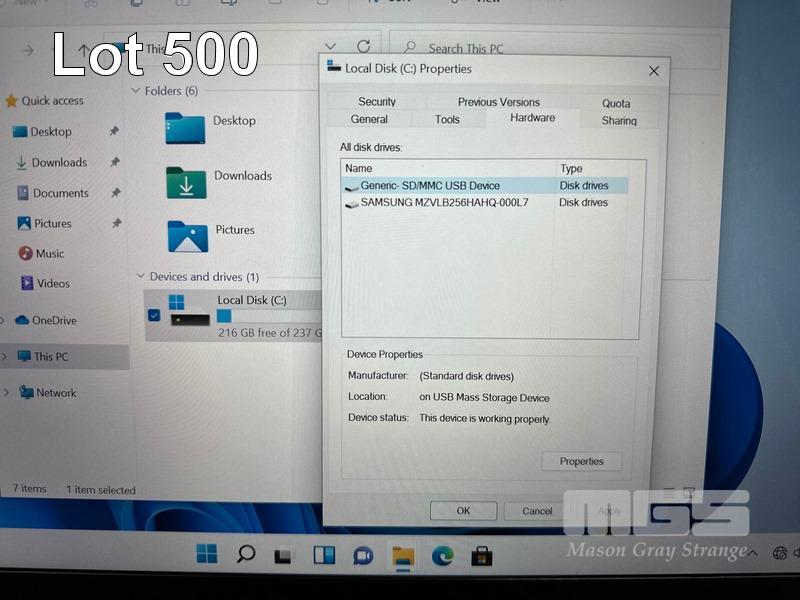Click the Search This PC field
800x600 pixels.
tap(560, 48)
